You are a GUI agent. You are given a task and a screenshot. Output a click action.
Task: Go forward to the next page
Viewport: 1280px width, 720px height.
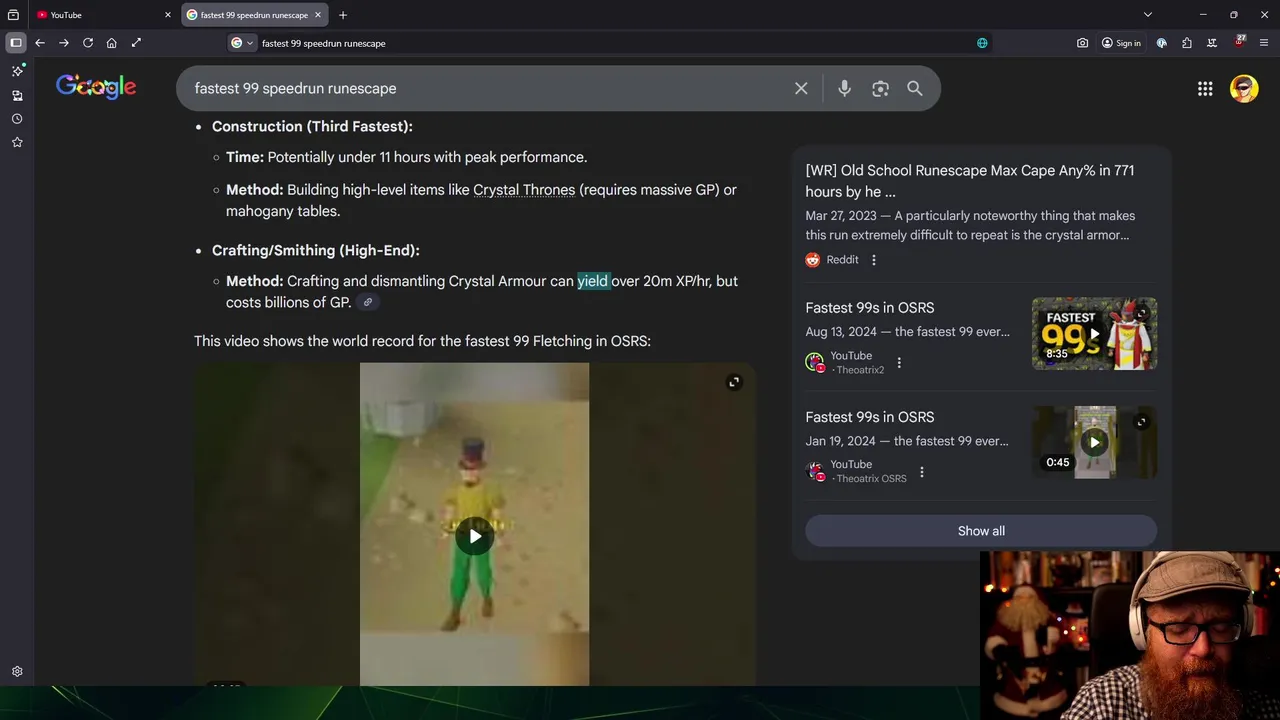point(64,43)
